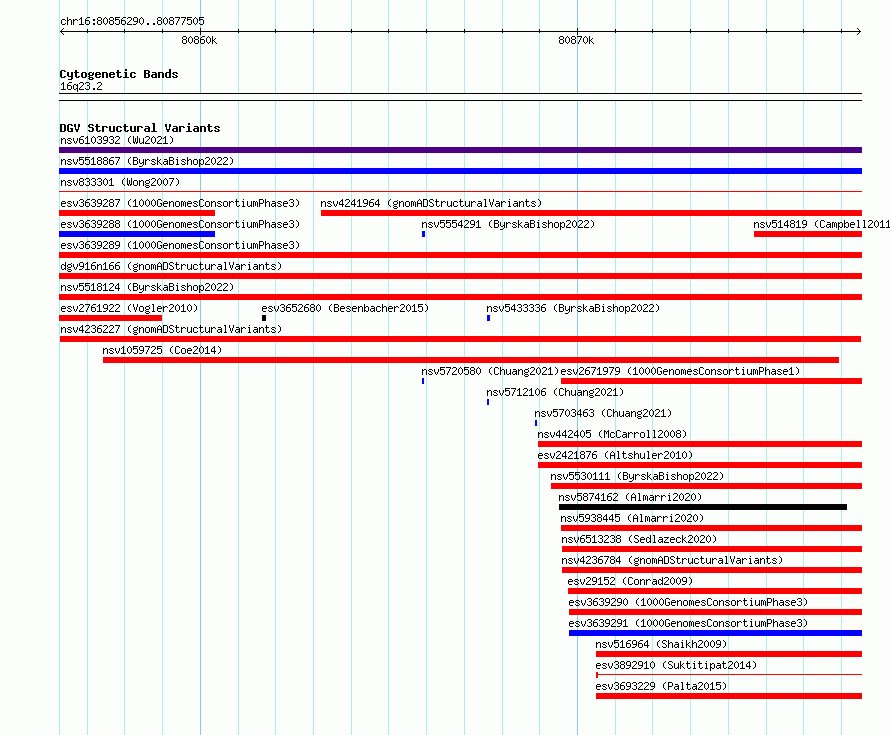Click nsv1059725 (Coe2014) variant label
890x735 pixels.
point(162,350)
